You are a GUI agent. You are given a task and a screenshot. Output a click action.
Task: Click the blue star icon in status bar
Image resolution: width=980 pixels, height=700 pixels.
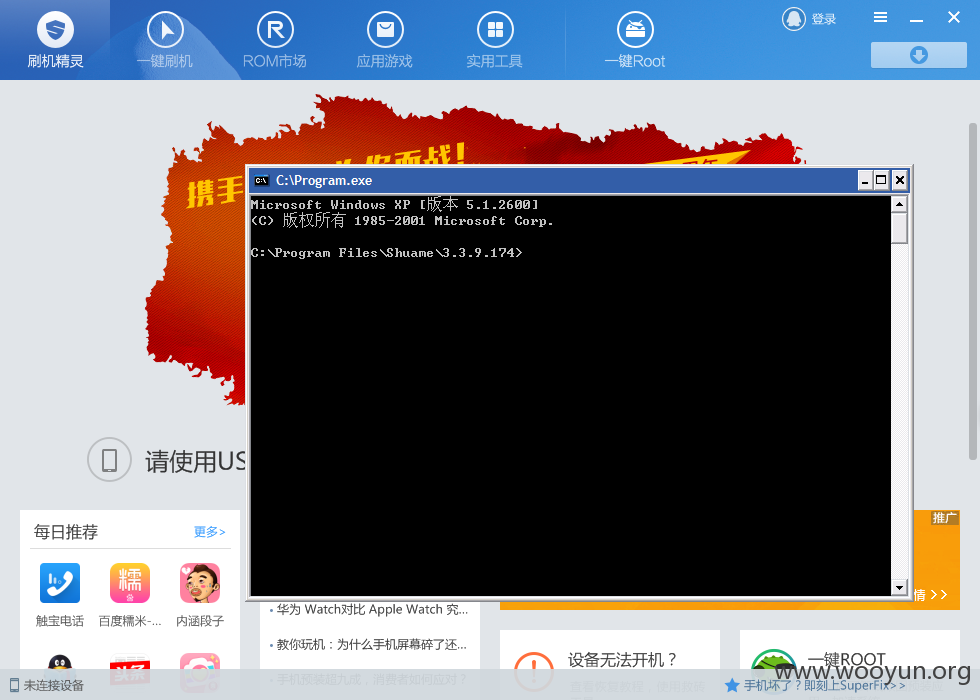tap(732, 686)
